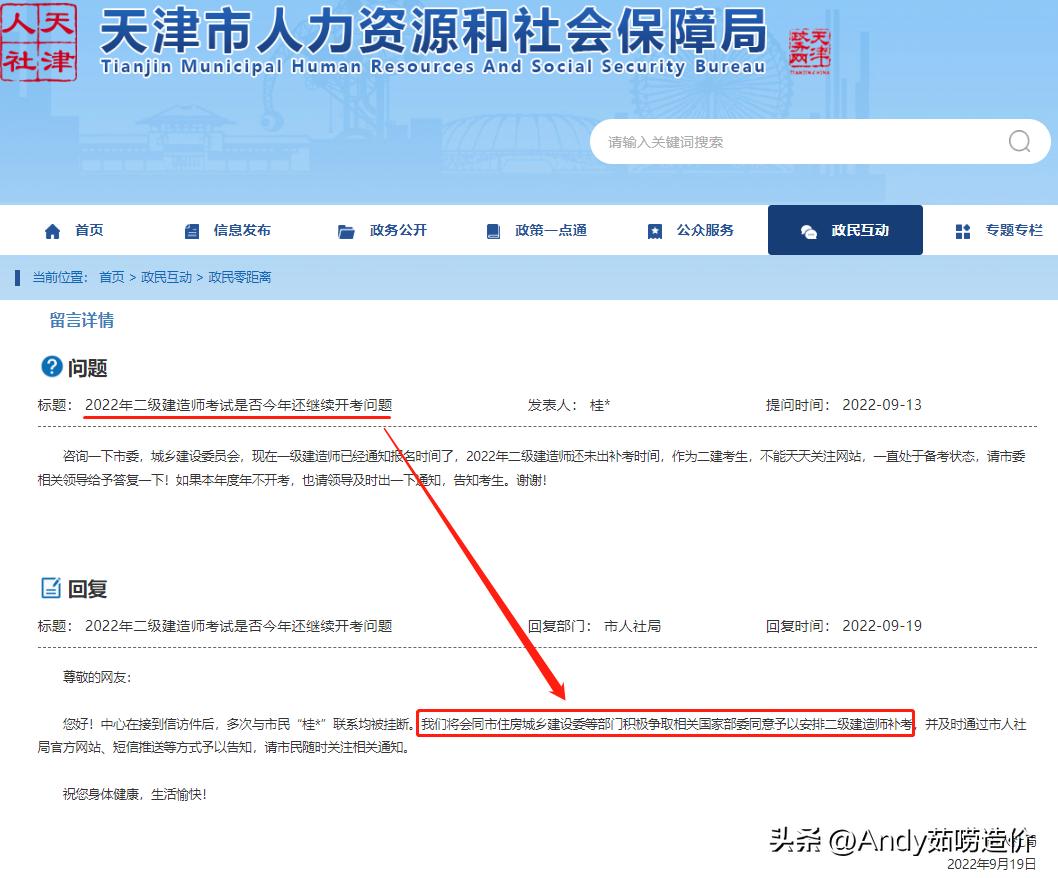Click the book icon beside 政策一点通

pyautogui.click(x=492, y=230)
